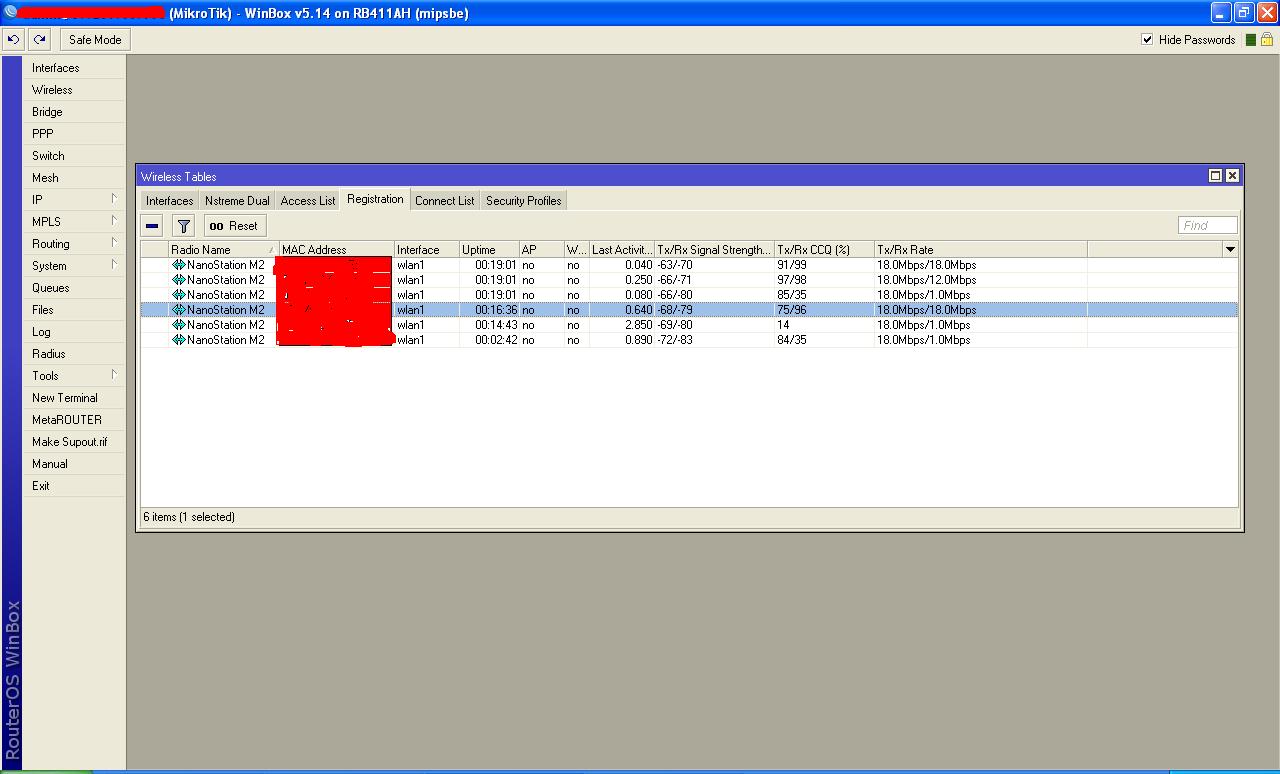Expand the Routing submenu
The height and width of the screenshot is (774, 1280).
[x=114, y=243]
